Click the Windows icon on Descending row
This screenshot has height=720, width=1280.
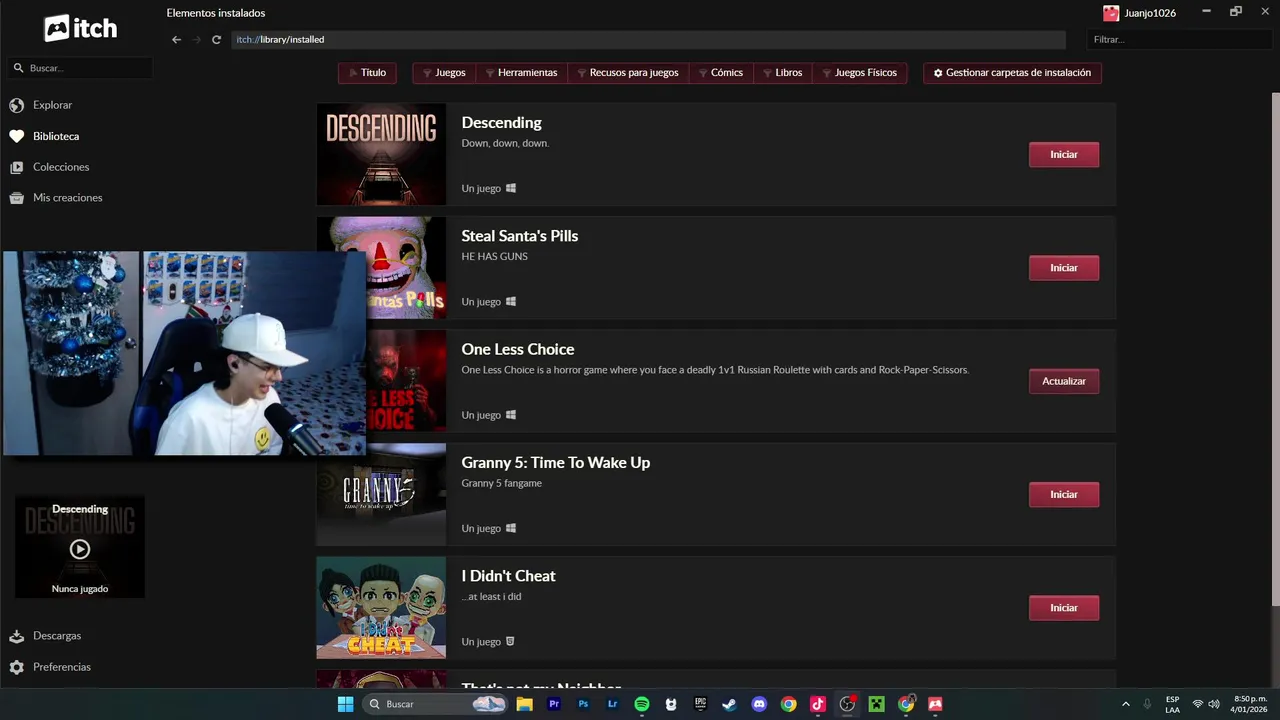[511, 188]
